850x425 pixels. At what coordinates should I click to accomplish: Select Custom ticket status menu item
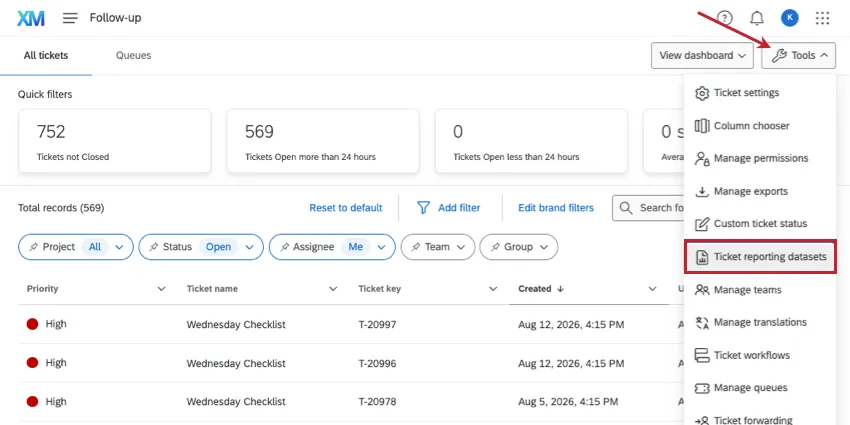click(761, 224)
